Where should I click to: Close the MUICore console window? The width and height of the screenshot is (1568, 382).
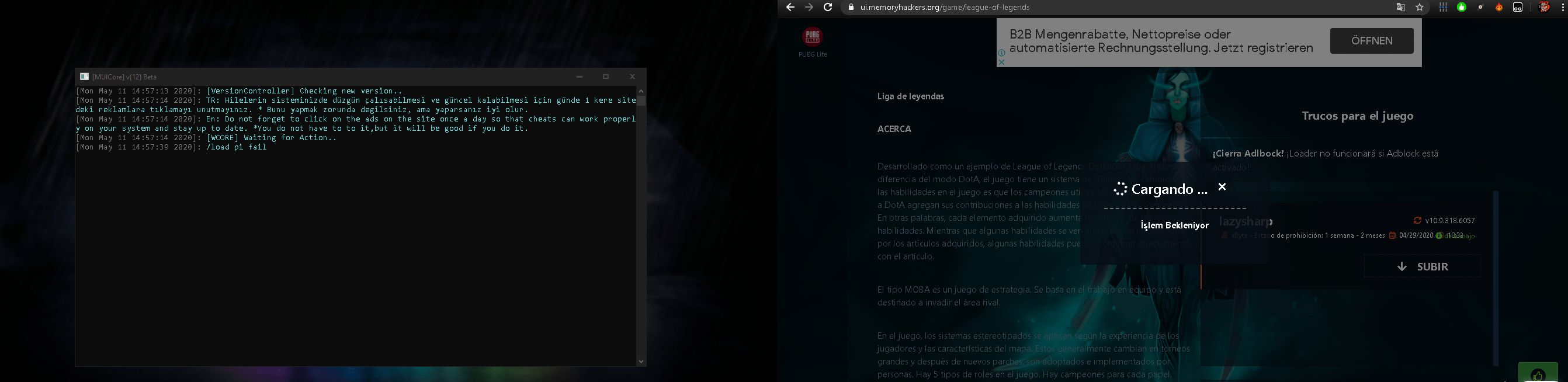click(x=632, y=77)
